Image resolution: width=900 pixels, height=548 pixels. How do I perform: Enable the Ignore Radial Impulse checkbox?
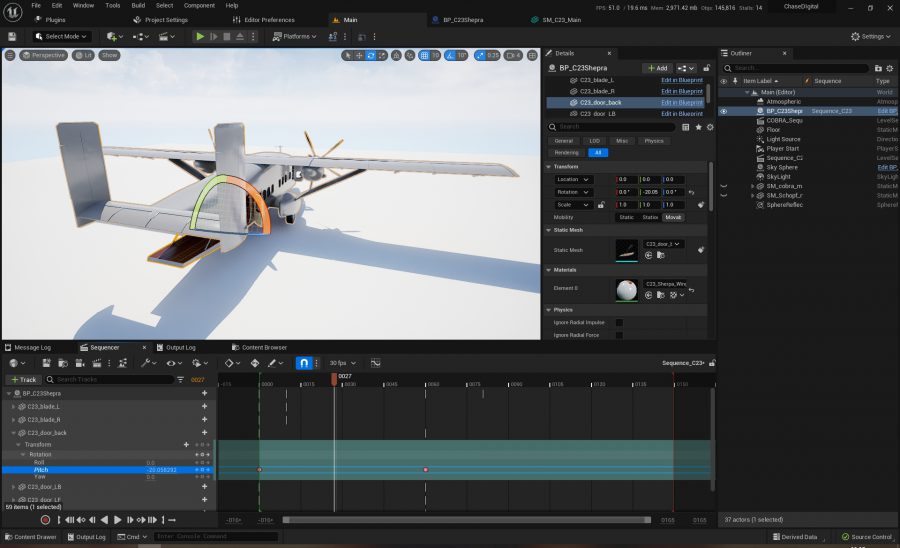(619, 322)
